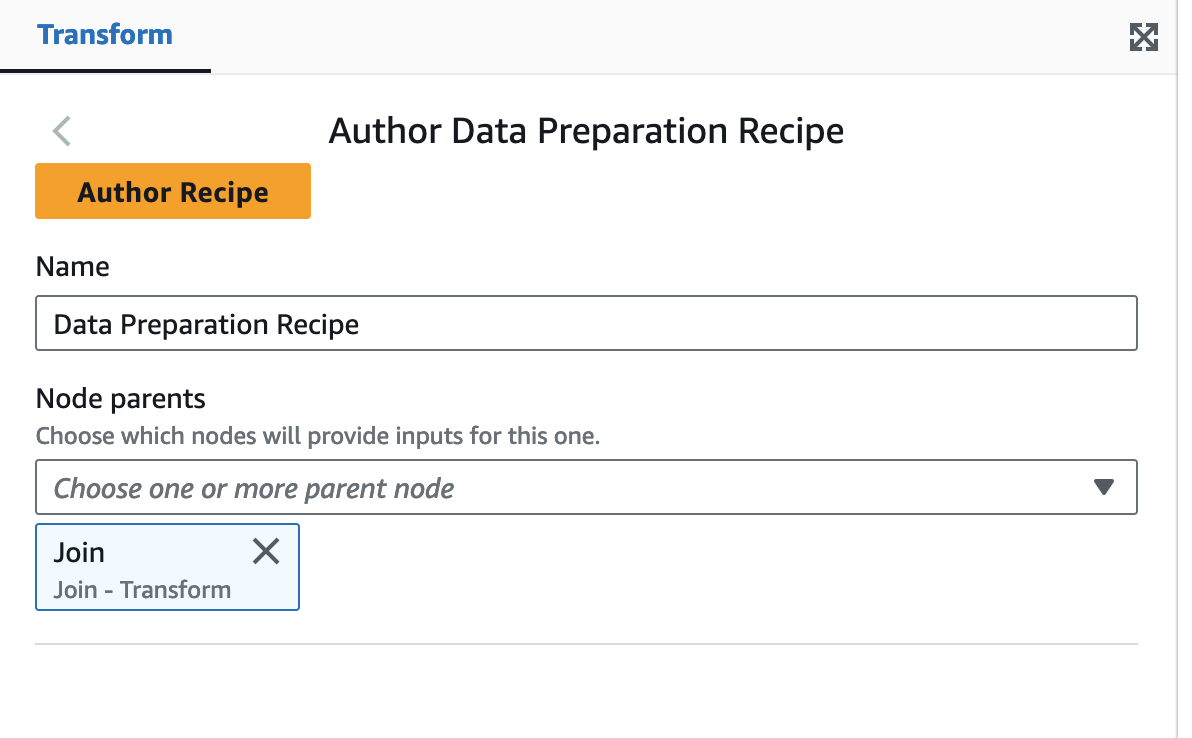Viewport: 1192px width, 738px height.
Task: Click the Data Preparation Recipe text value
Action: point(206,324)
